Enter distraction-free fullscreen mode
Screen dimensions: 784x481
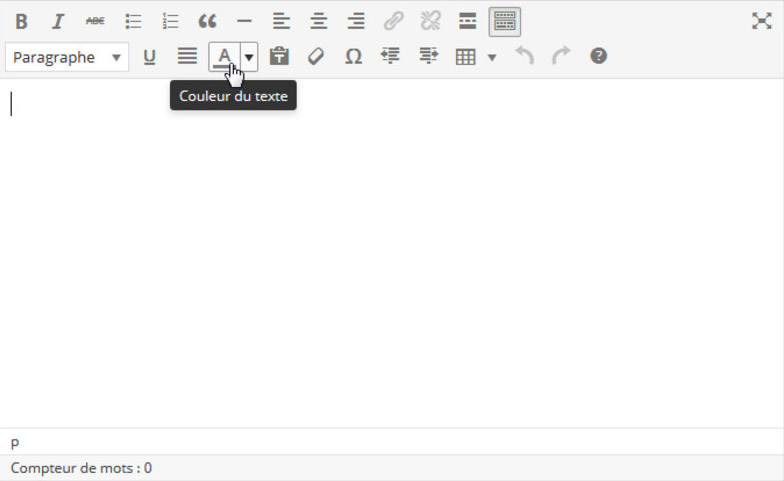pos(762,21)
